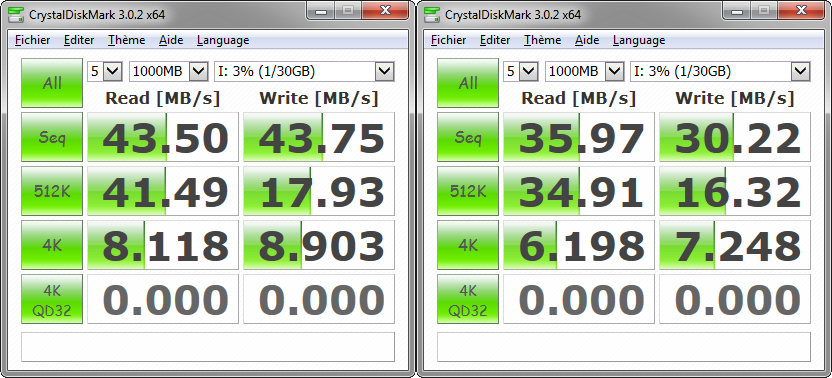Viewport: 832px width, 378px height.
Task: Click comment field at bottom of right window
Action: (624, 347)
